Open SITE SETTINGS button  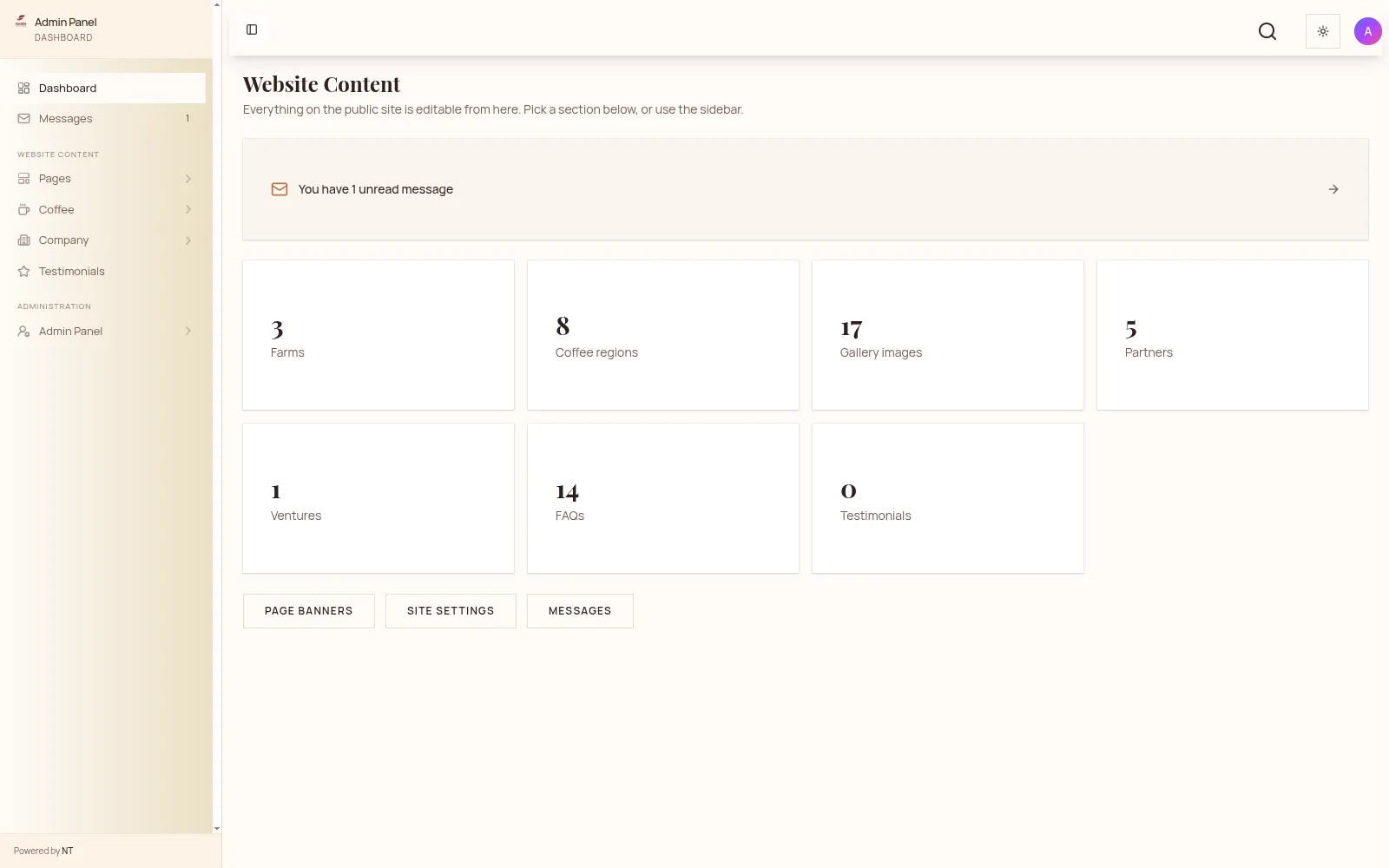coord(451,611)
